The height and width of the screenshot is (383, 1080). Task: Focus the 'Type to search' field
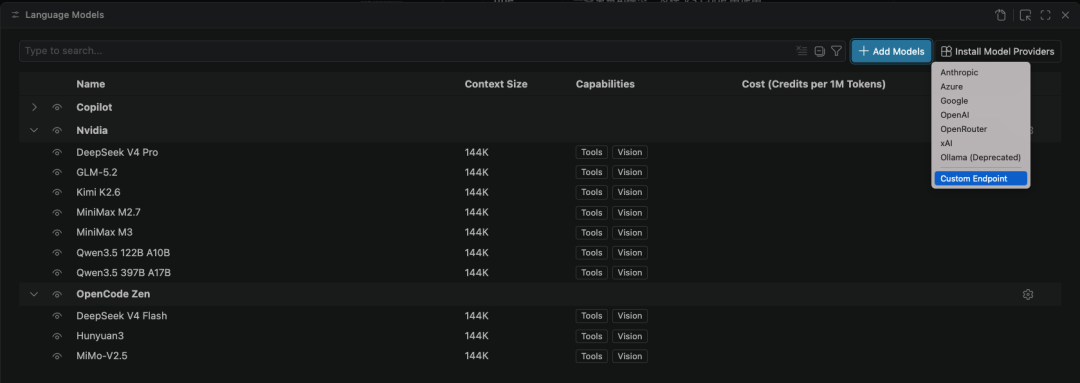coord(406,51)
